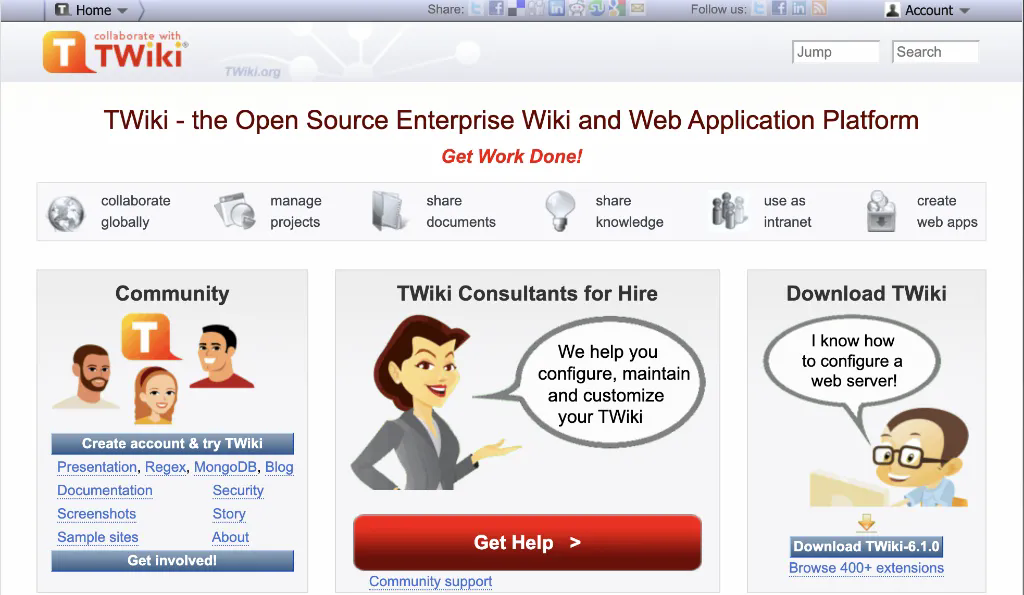Click the collaborate globally globe icon

click(66, 210)
